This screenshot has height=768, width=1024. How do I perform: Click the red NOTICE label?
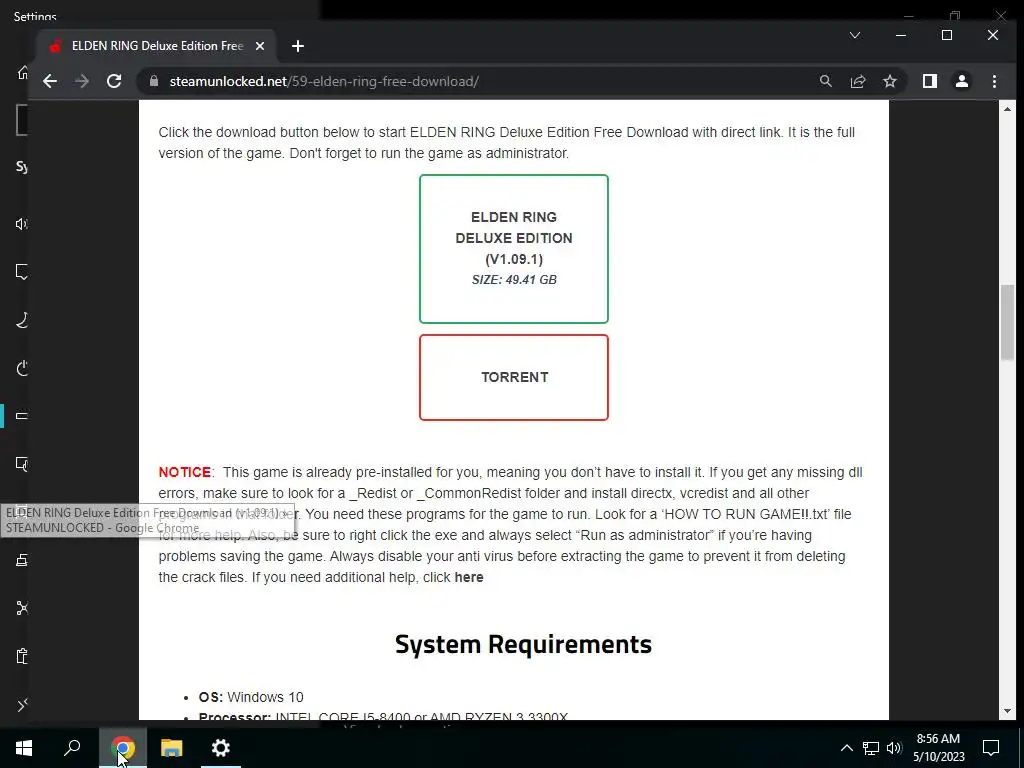click(185, 472)
